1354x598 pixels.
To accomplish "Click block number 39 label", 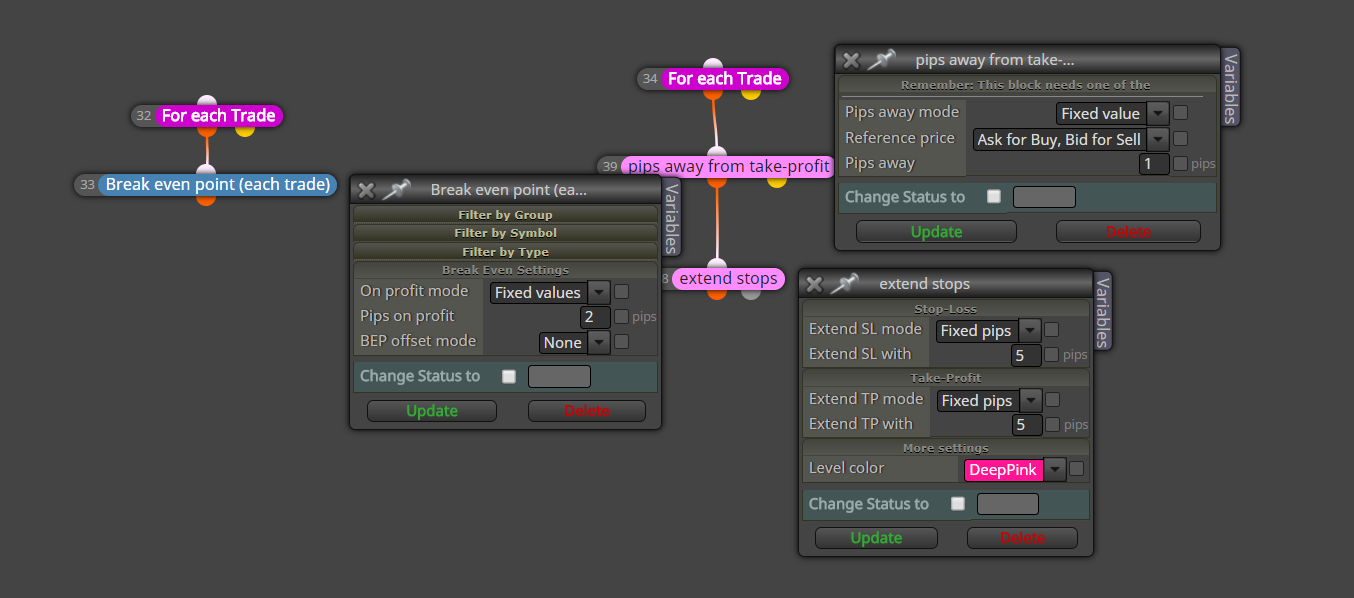I will tap(610, 166).
